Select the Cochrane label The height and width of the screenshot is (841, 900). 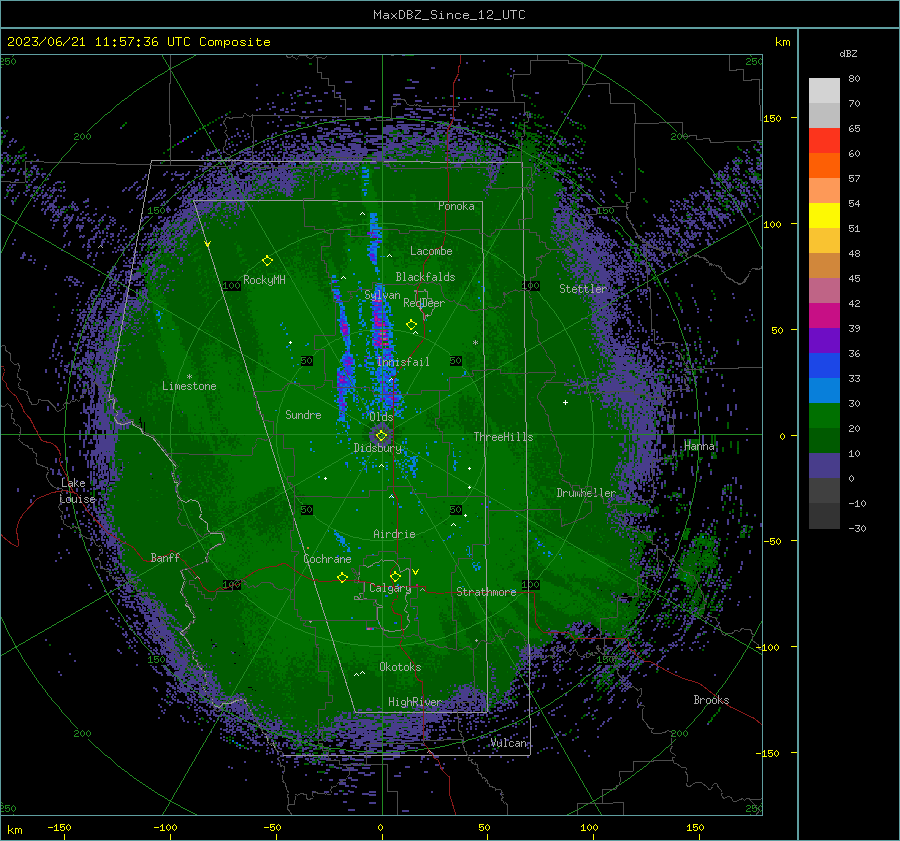tap(327, 559)
